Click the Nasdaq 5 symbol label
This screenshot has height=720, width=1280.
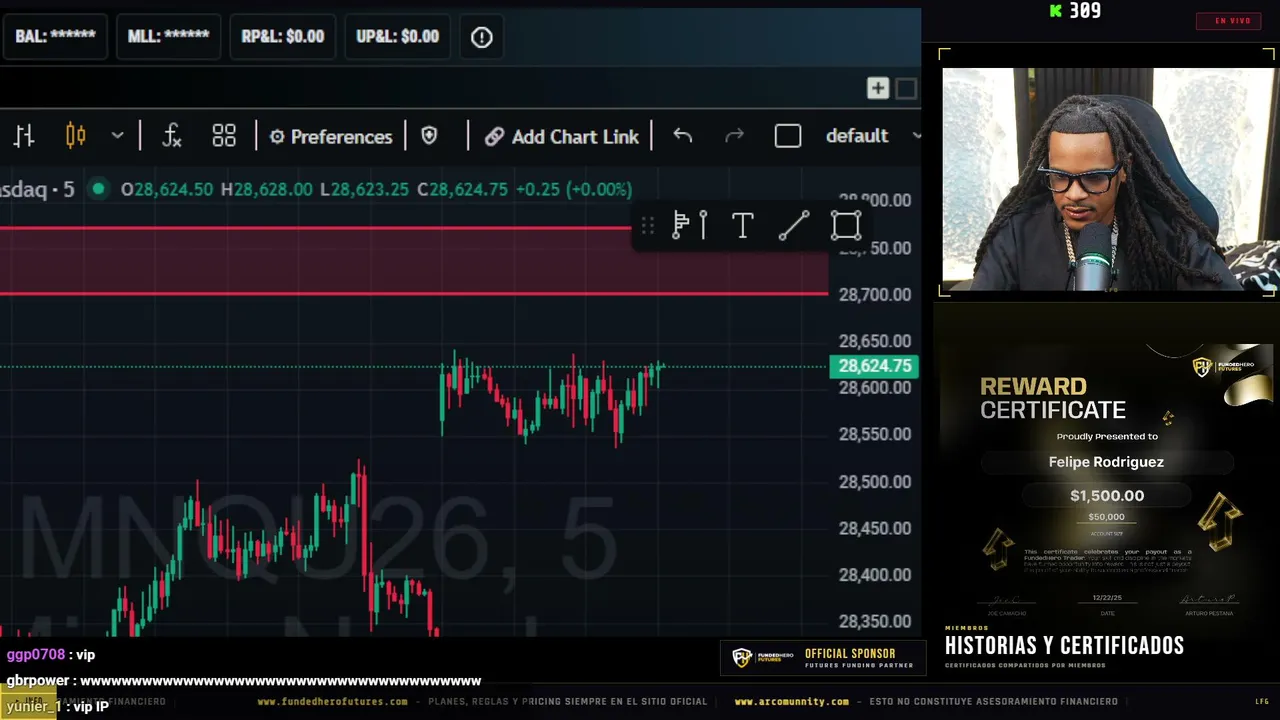click(37, 189)
